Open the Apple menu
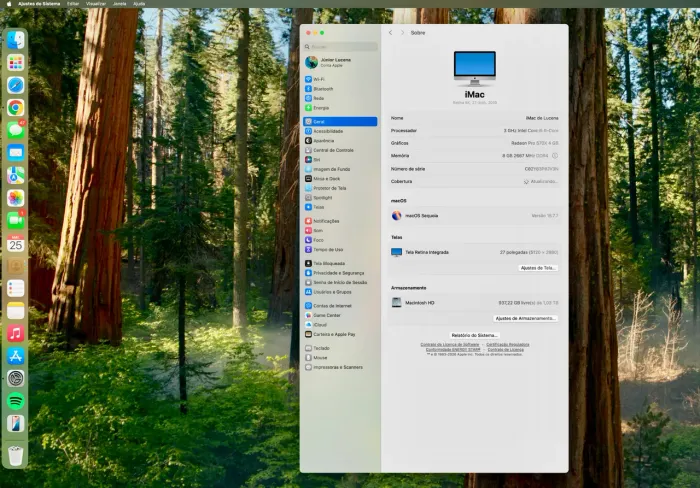The image size is (700, 488). tap(8, 4)
